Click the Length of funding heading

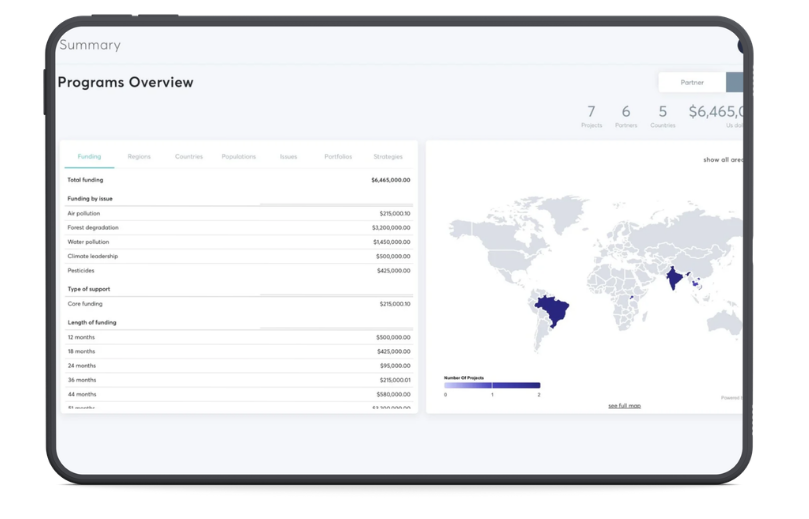[x=92, y=322]
